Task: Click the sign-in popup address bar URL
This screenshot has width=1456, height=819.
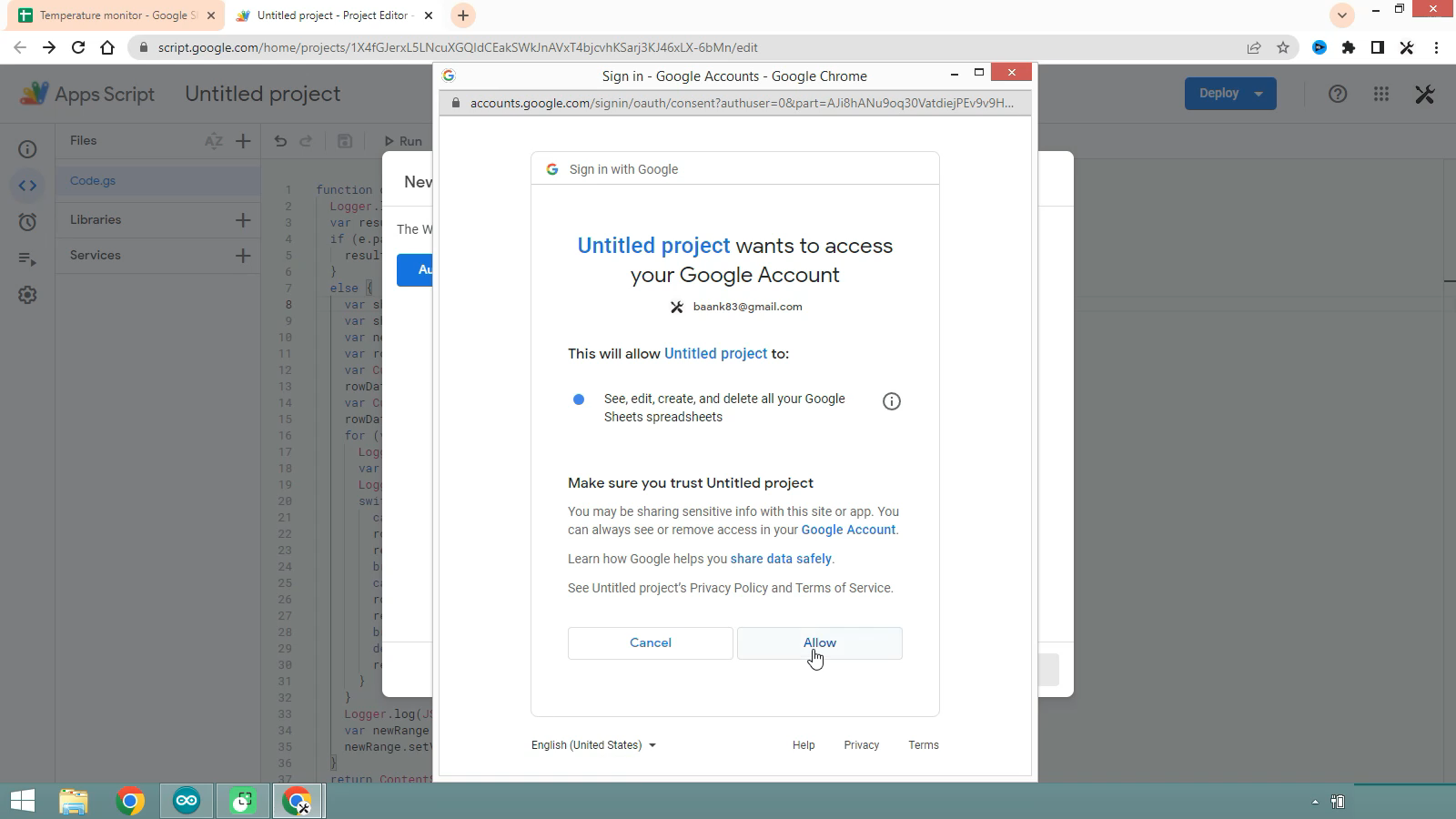Action: 742,103
